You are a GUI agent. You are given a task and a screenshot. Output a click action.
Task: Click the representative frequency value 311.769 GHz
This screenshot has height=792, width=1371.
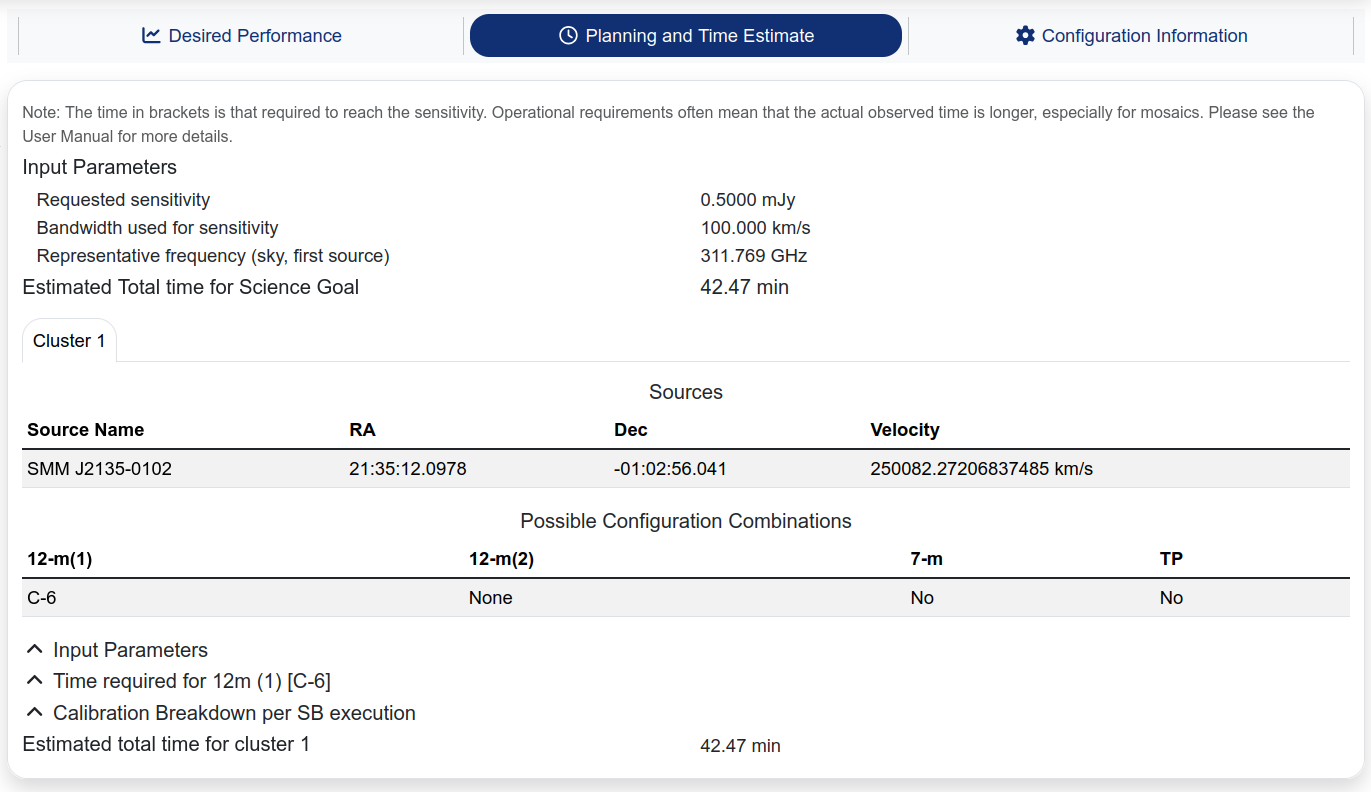754,256
